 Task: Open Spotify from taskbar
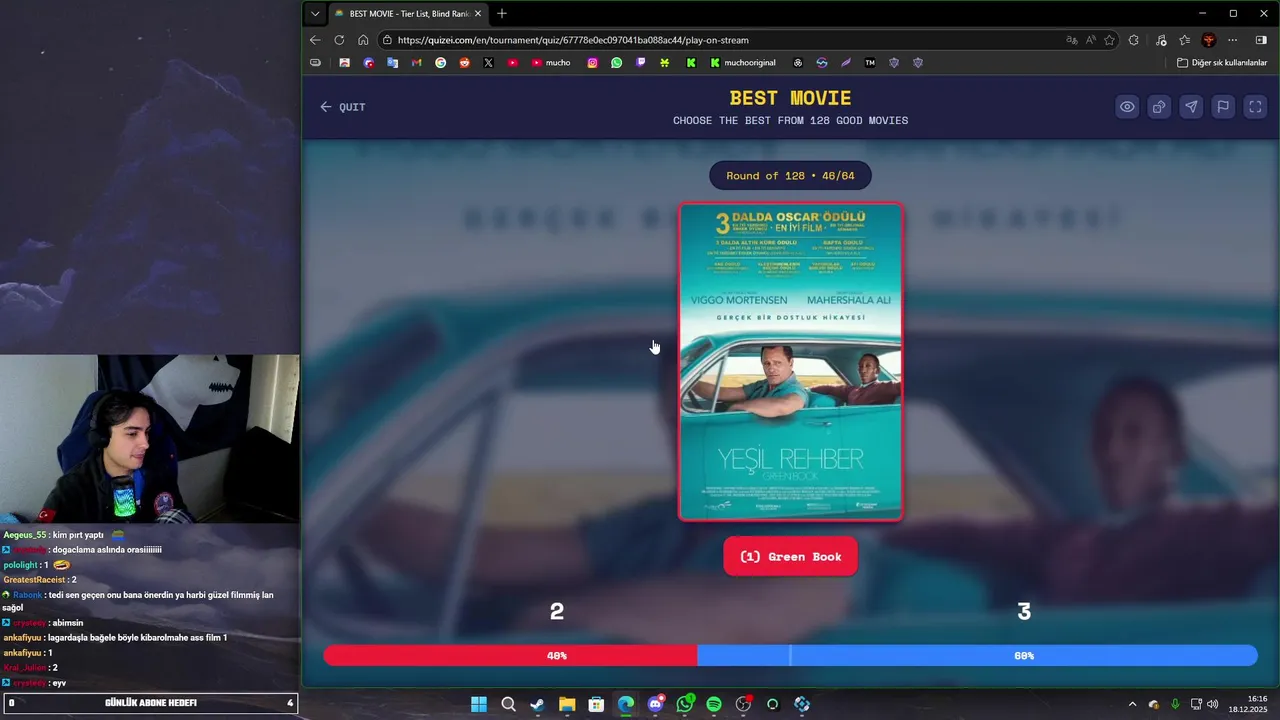click(x=714, y=704)
